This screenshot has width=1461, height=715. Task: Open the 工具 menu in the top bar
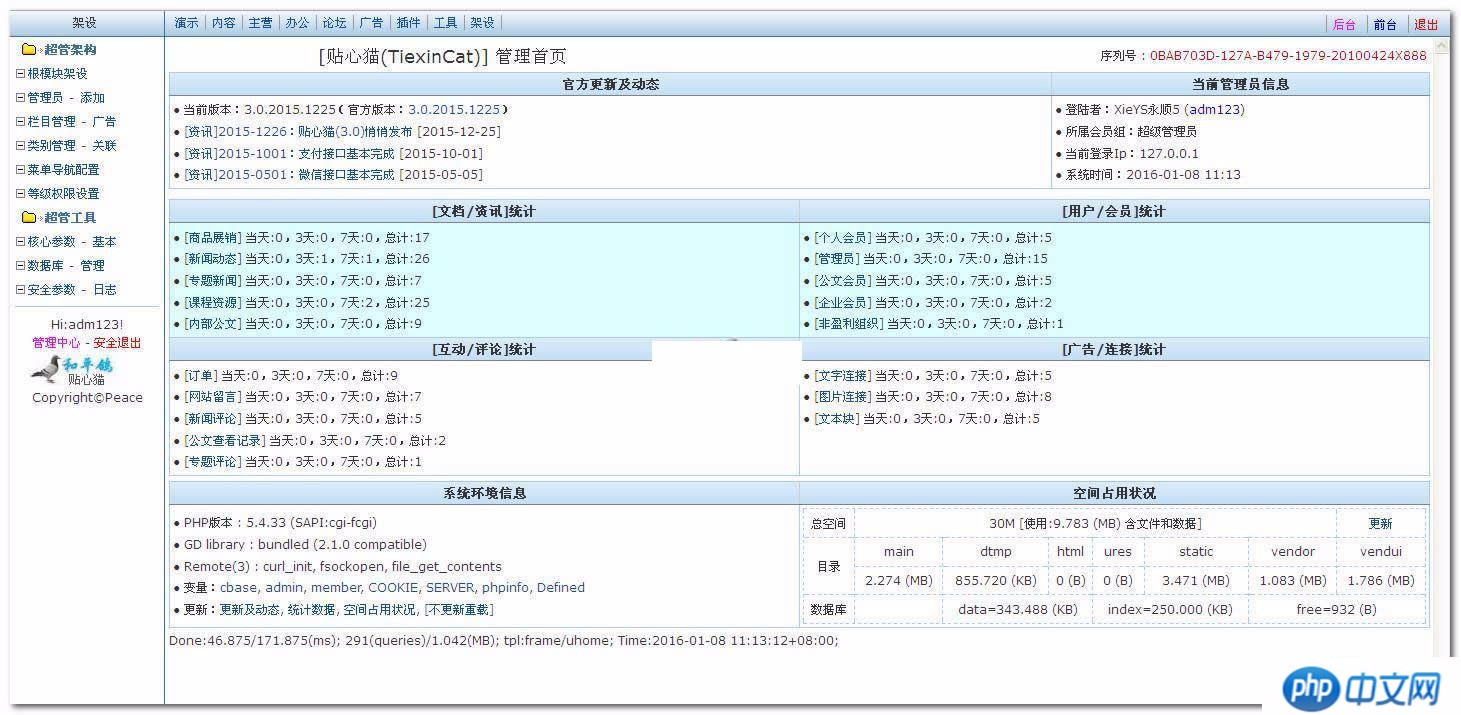(x=445, y=23)
